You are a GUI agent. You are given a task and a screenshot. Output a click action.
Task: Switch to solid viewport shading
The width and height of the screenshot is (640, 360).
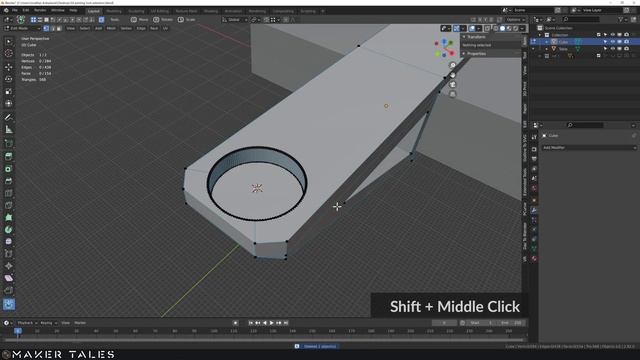pos(502,28)
